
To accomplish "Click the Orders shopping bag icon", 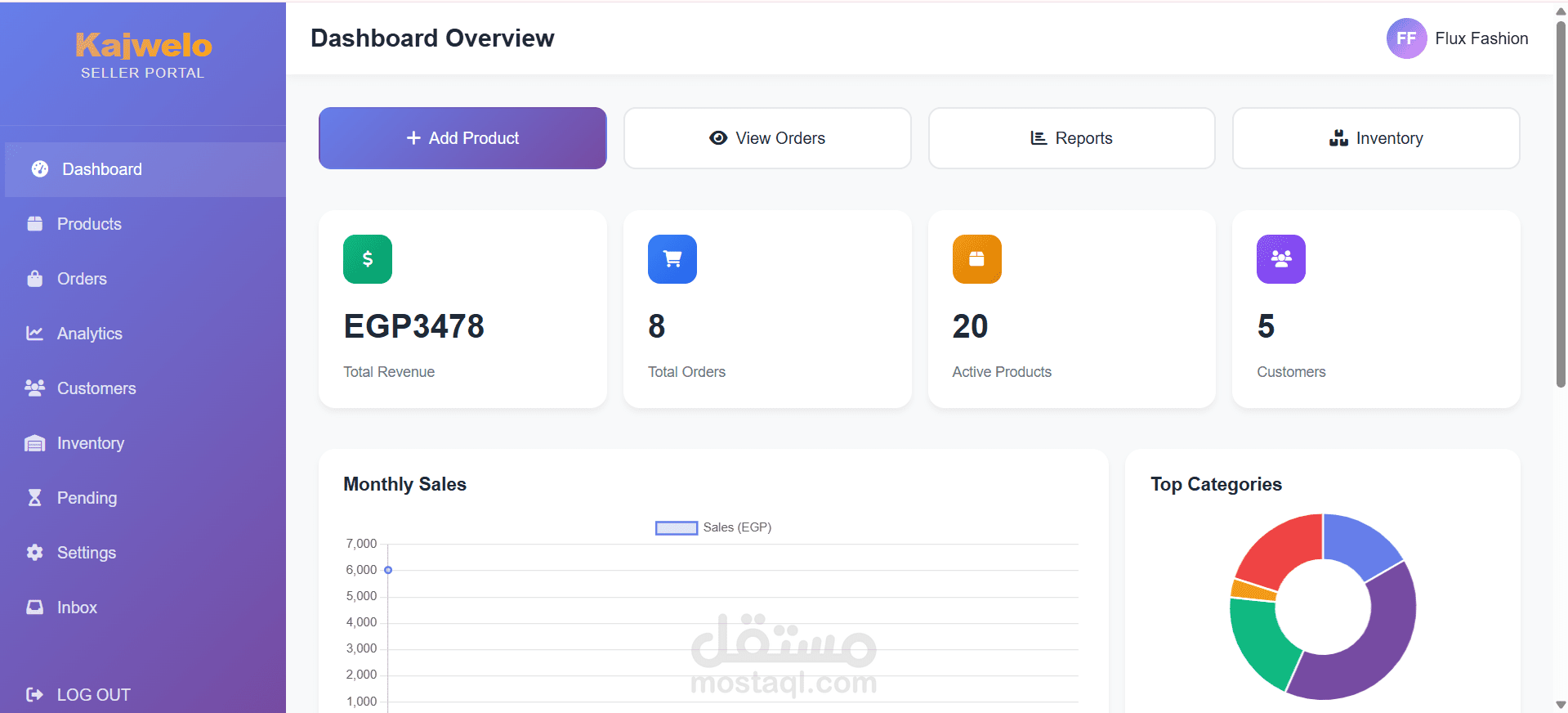I will click(x=34, y=279).
